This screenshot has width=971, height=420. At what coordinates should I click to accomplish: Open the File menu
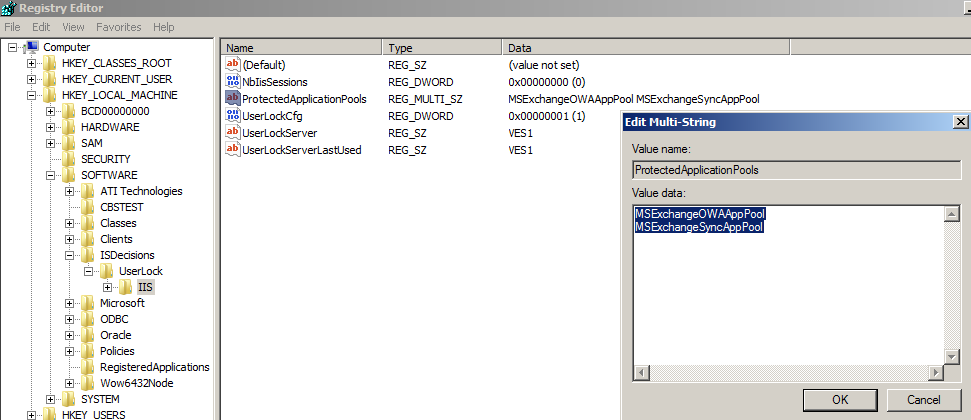[12, 27]
